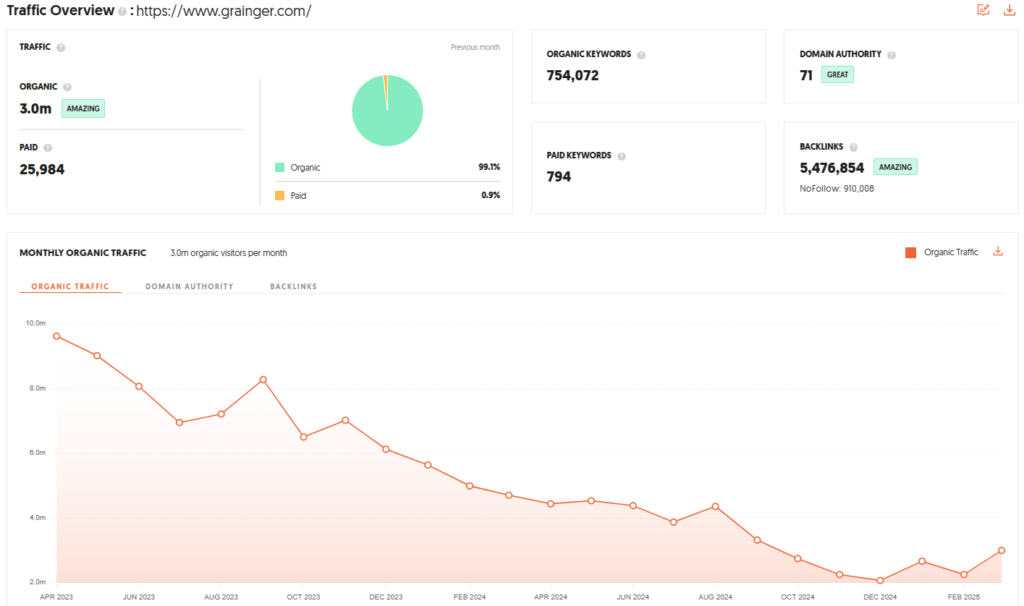Click the edit report icon at top right
The width and height of the screenshot is (1024, 606).
tap(983, 10)
